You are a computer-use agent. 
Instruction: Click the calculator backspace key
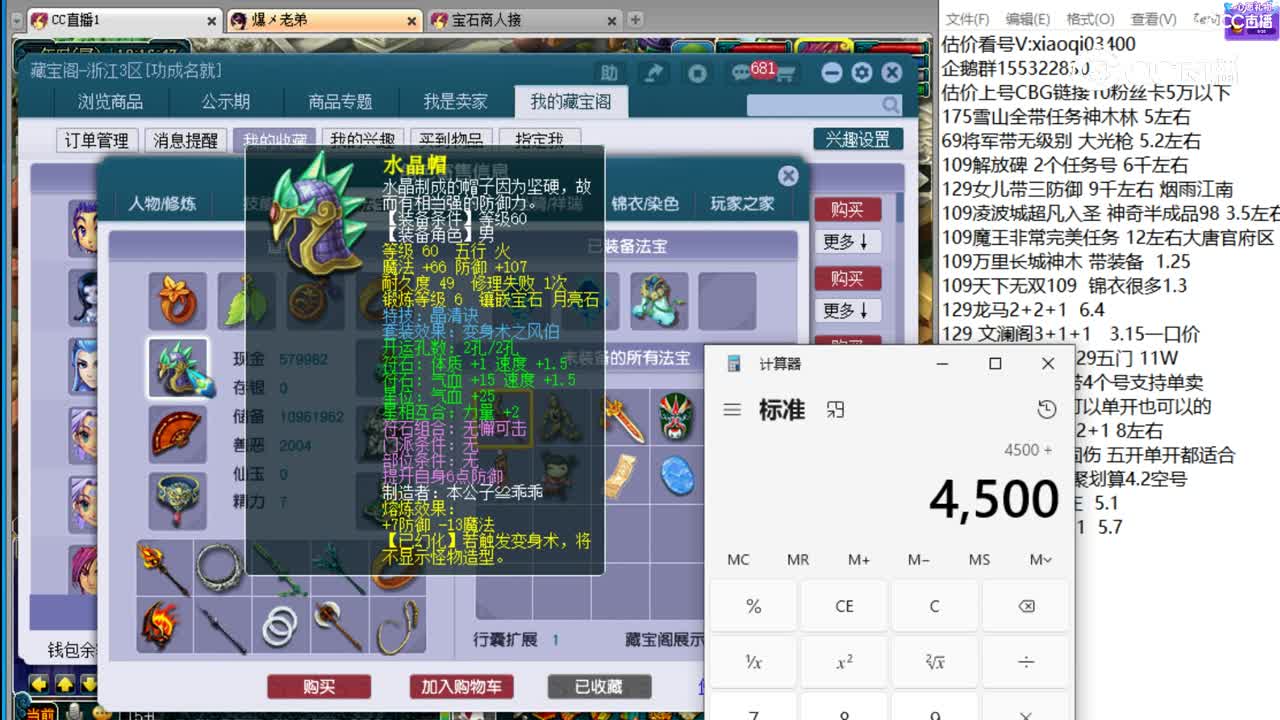tap(1025, 606)
